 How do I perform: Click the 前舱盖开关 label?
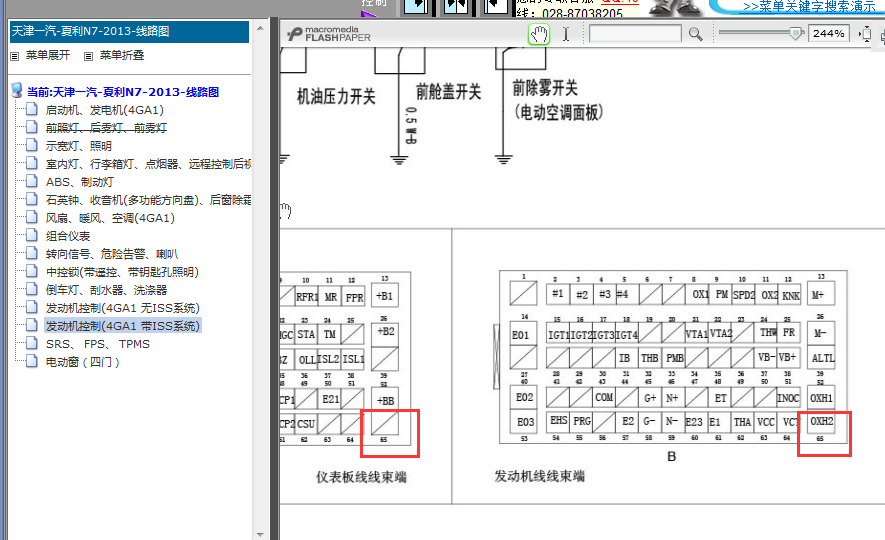point(449,92)
